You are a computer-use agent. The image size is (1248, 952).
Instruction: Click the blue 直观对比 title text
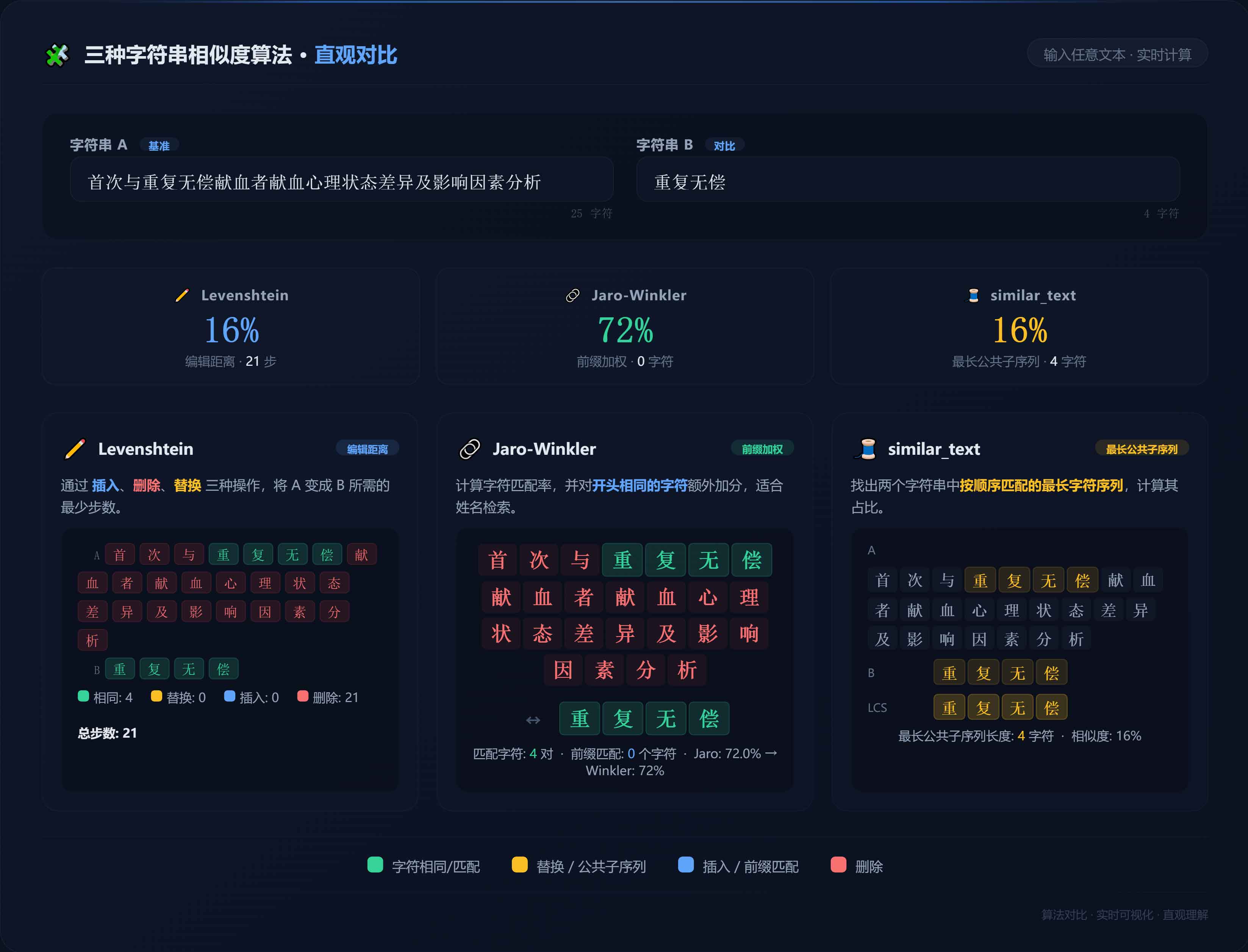[x=355, y=55]
